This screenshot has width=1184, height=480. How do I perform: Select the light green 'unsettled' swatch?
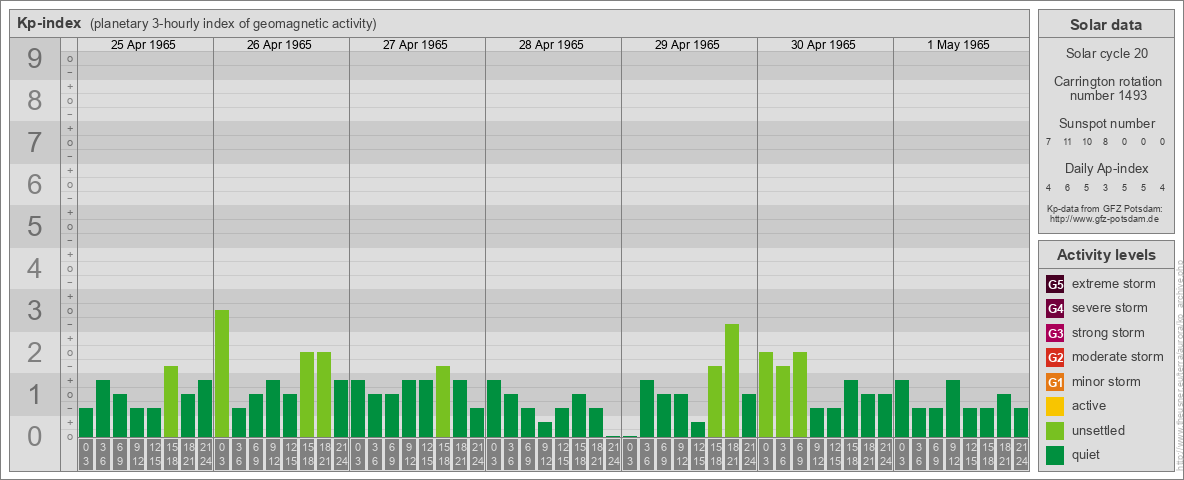pos(1055,431)
